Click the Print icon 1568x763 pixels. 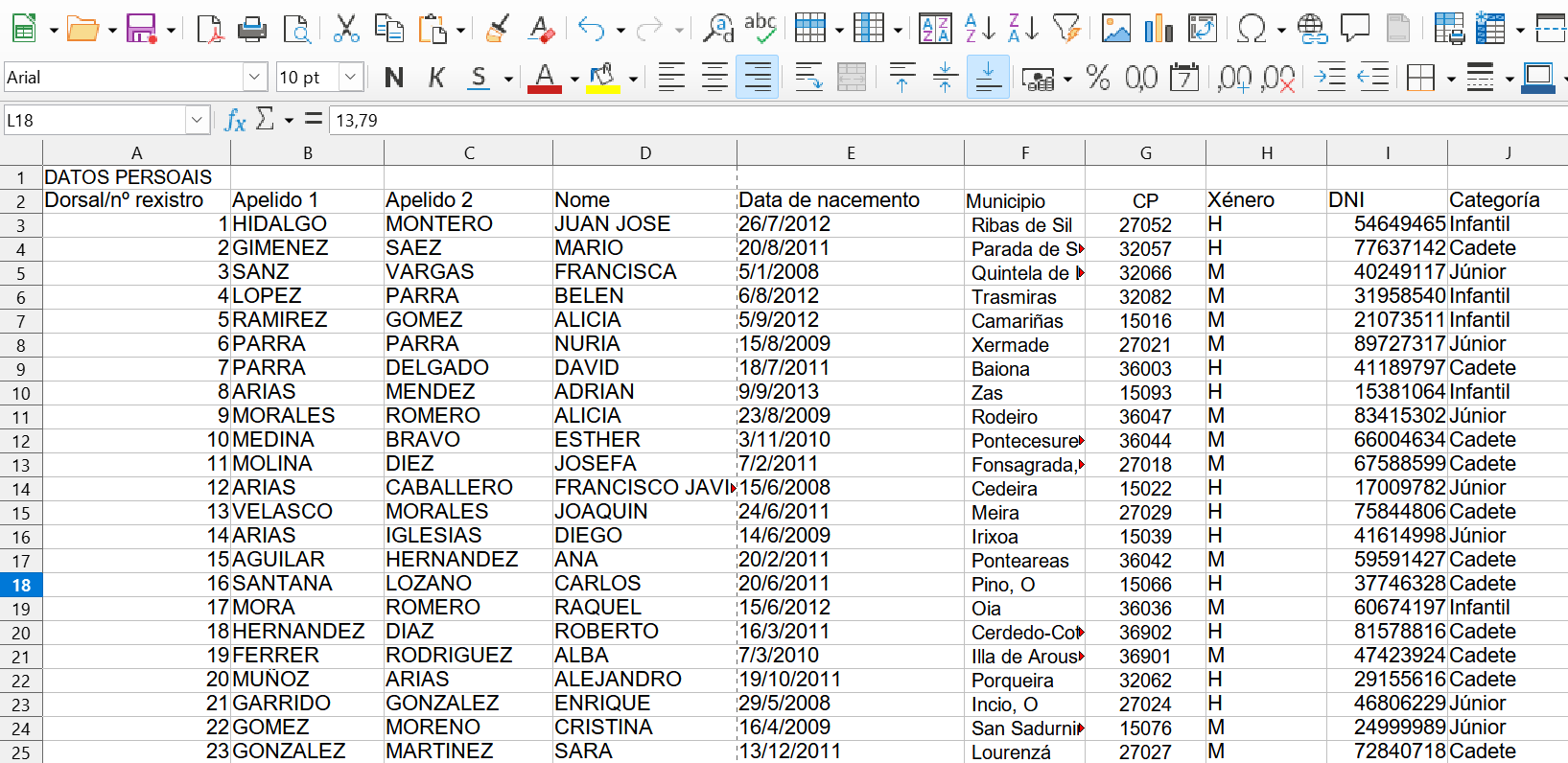[x=252, y=29]
